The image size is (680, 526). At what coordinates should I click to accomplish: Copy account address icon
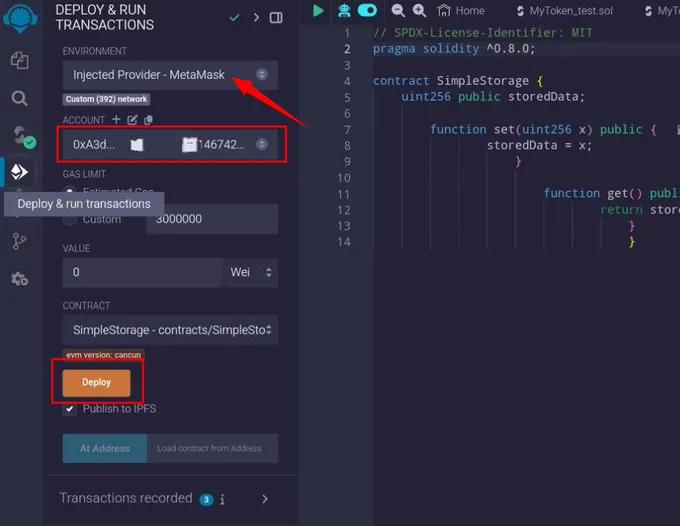[148, 120]
